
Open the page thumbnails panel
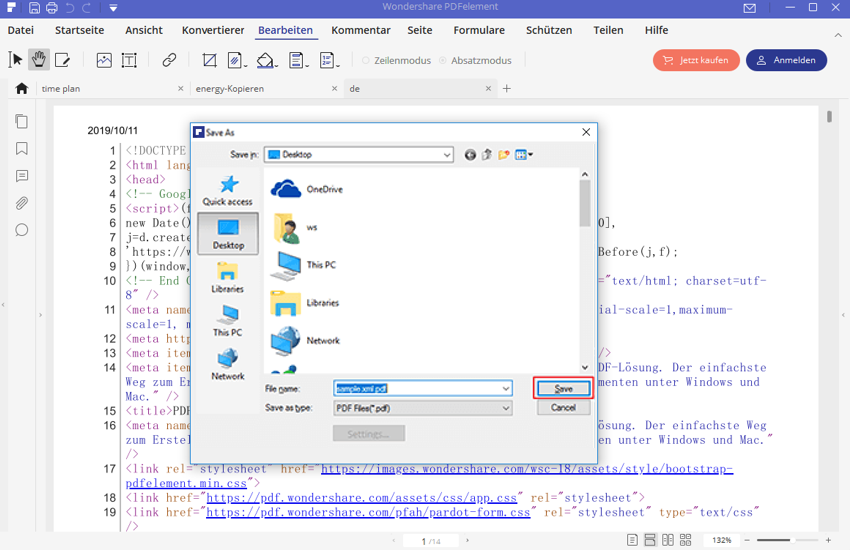[x=22, y=121]
